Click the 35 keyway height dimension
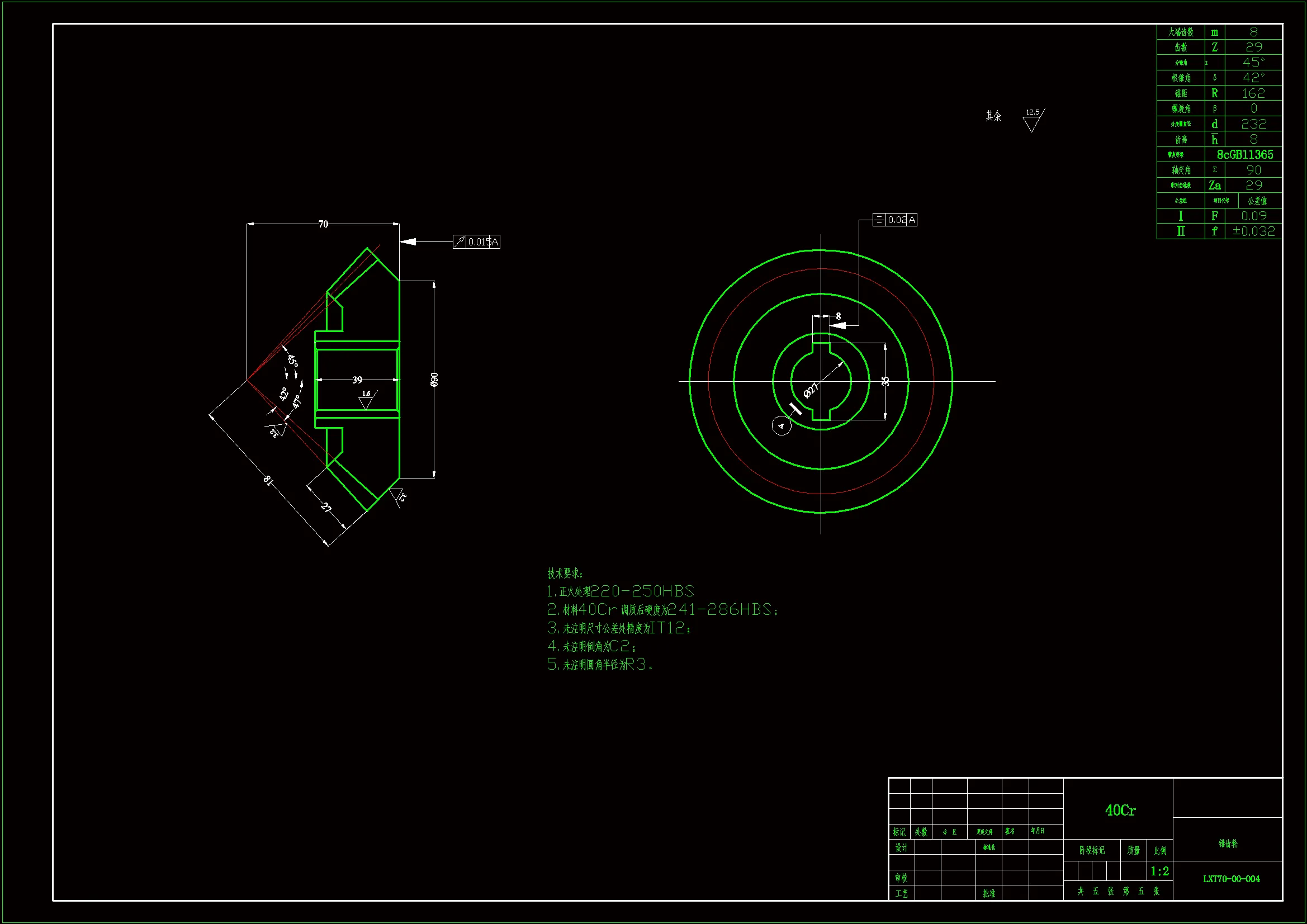The image size is (1307, 924). [885, 381]
